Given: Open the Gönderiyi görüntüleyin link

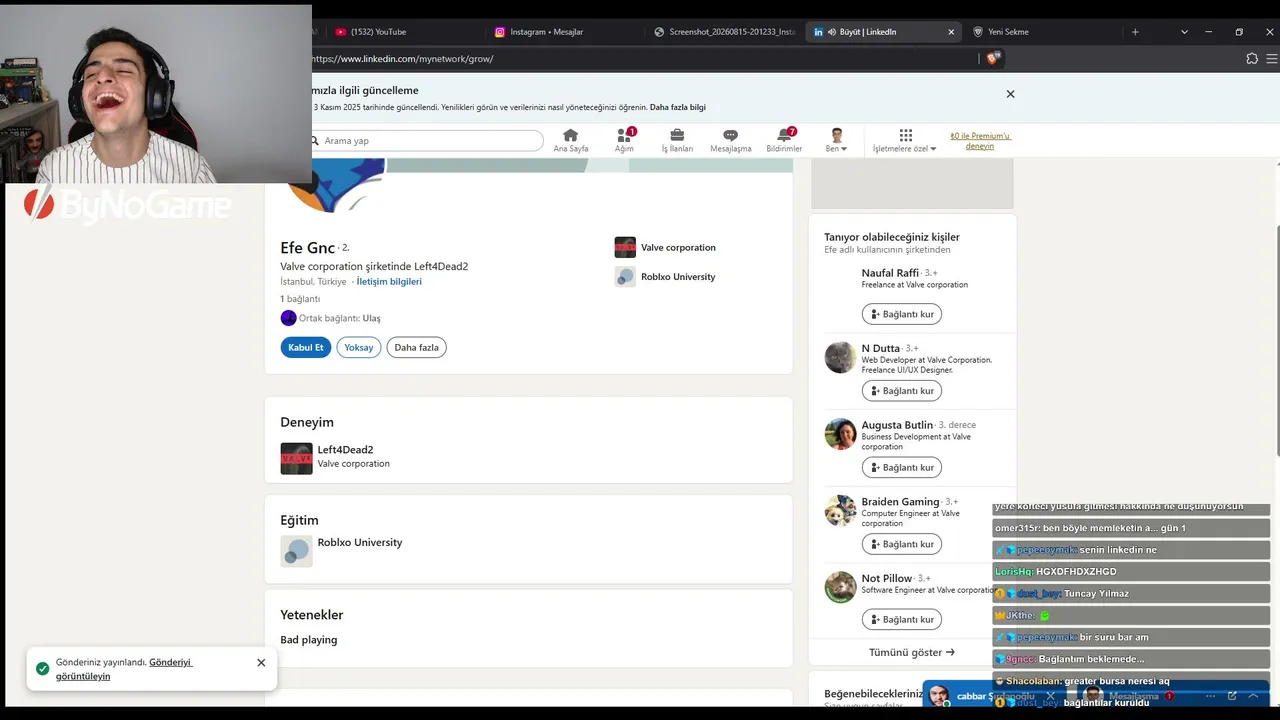Looking at the screenshot, I should (125, 669).
